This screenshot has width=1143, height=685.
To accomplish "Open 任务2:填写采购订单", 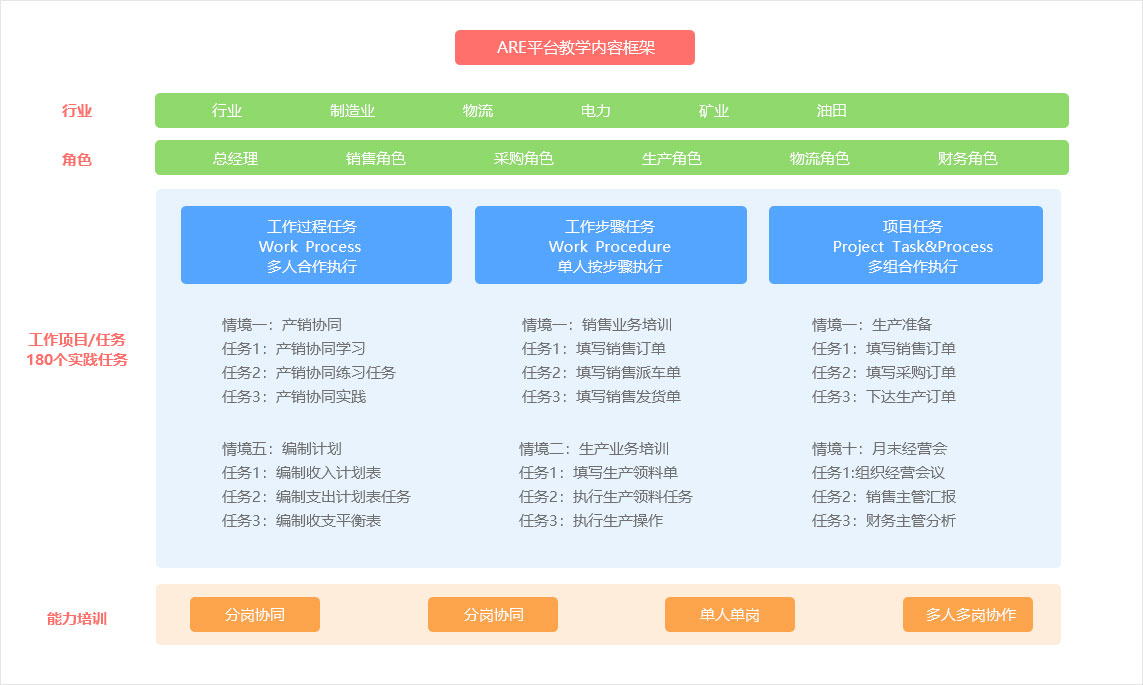I will (883, 373).
